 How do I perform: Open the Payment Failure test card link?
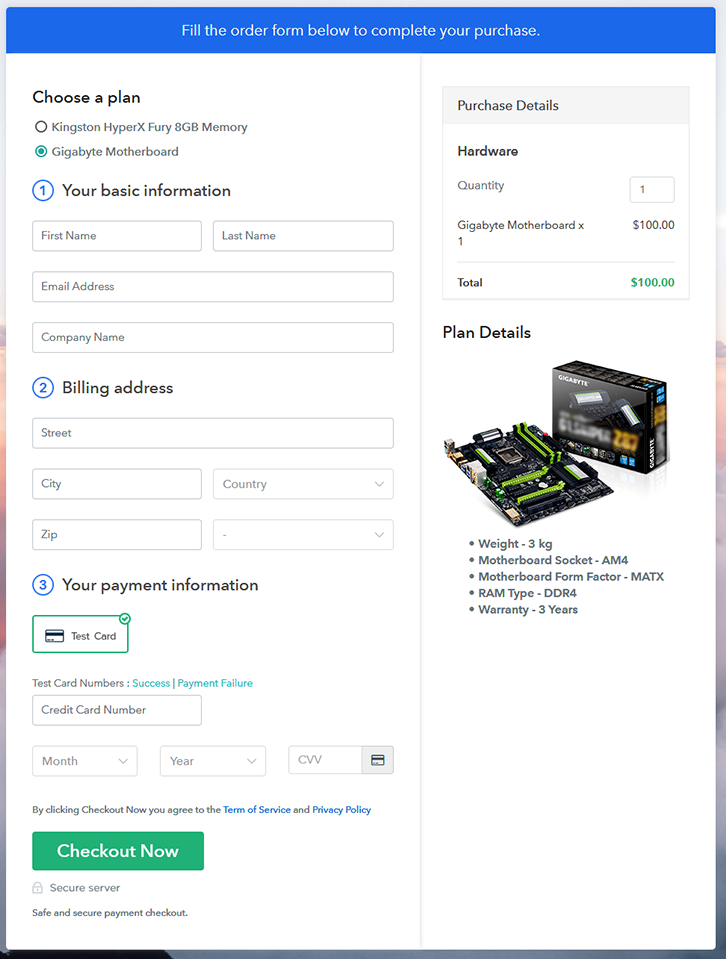(x=215, y=683)
